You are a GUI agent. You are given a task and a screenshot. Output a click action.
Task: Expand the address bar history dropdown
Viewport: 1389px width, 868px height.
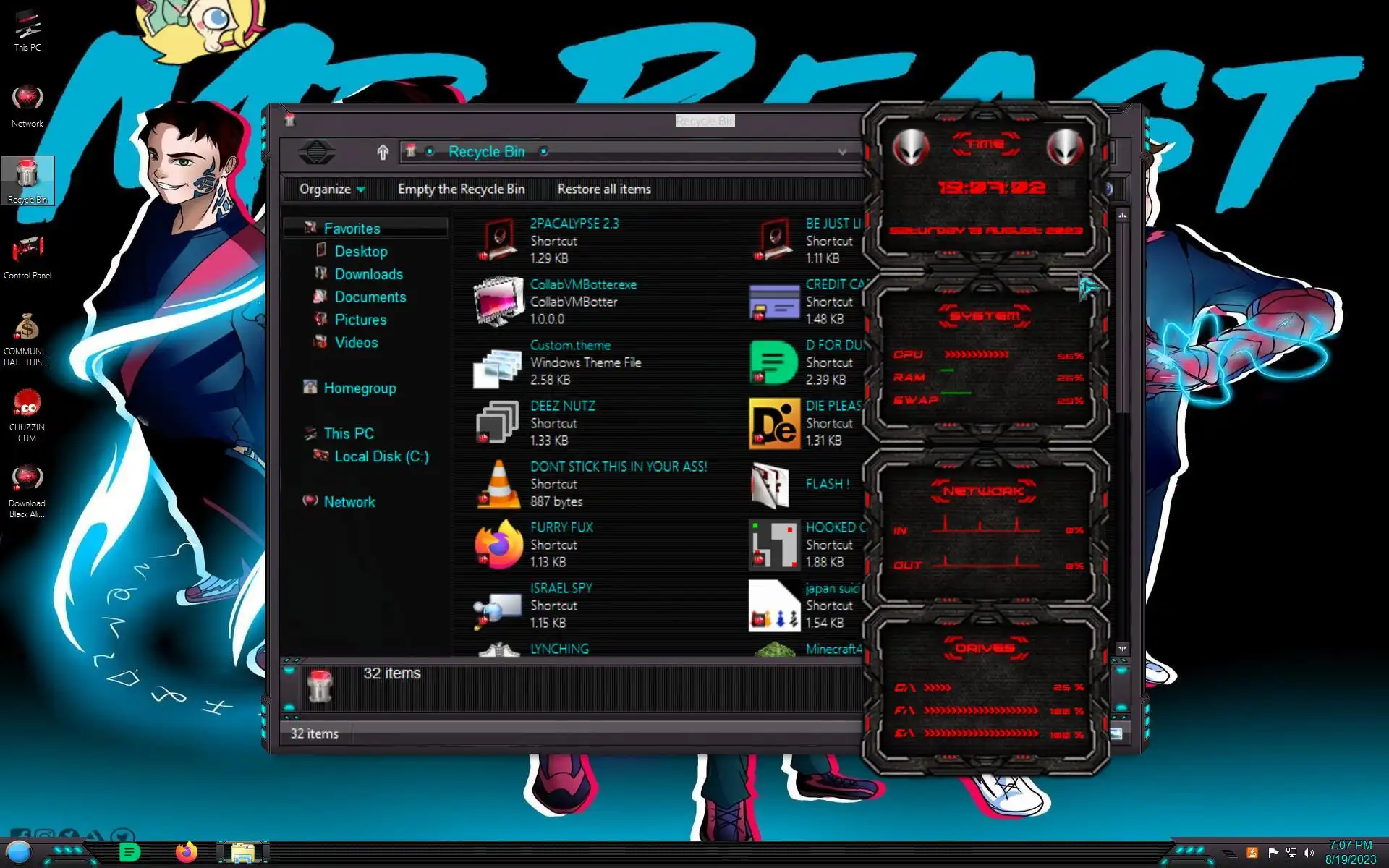(842, 152)
